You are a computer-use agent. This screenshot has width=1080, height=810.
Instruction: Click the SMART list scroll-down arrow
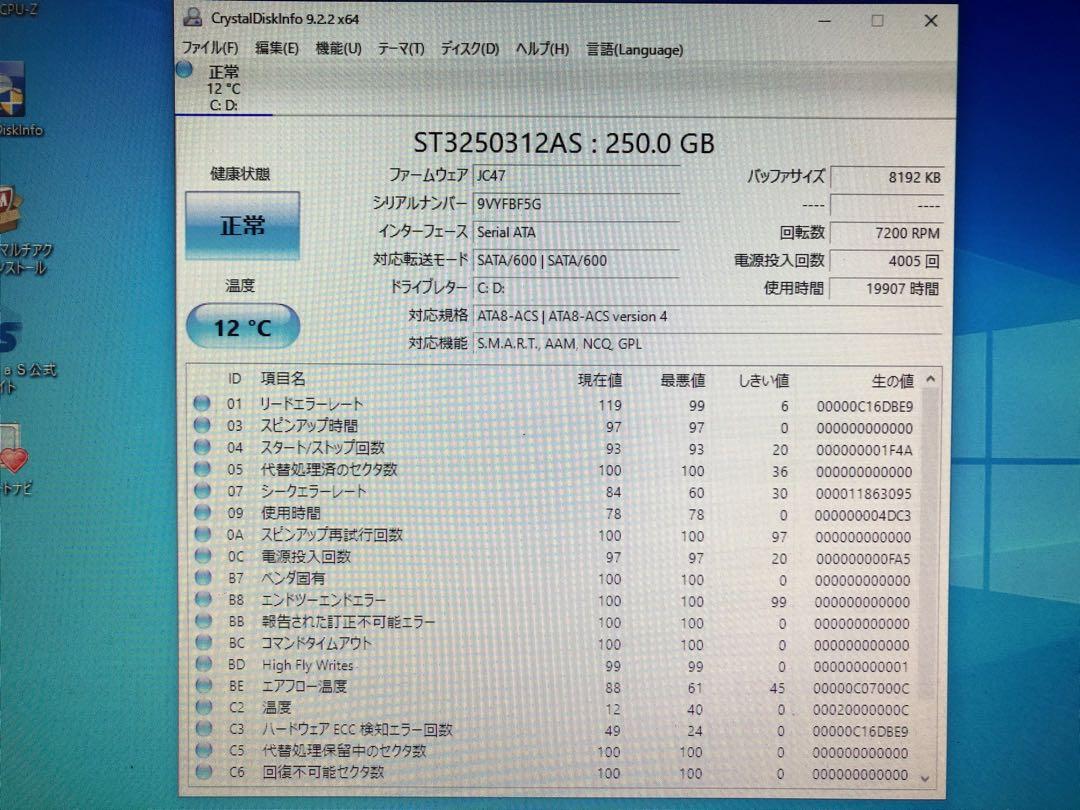[925, 778]
